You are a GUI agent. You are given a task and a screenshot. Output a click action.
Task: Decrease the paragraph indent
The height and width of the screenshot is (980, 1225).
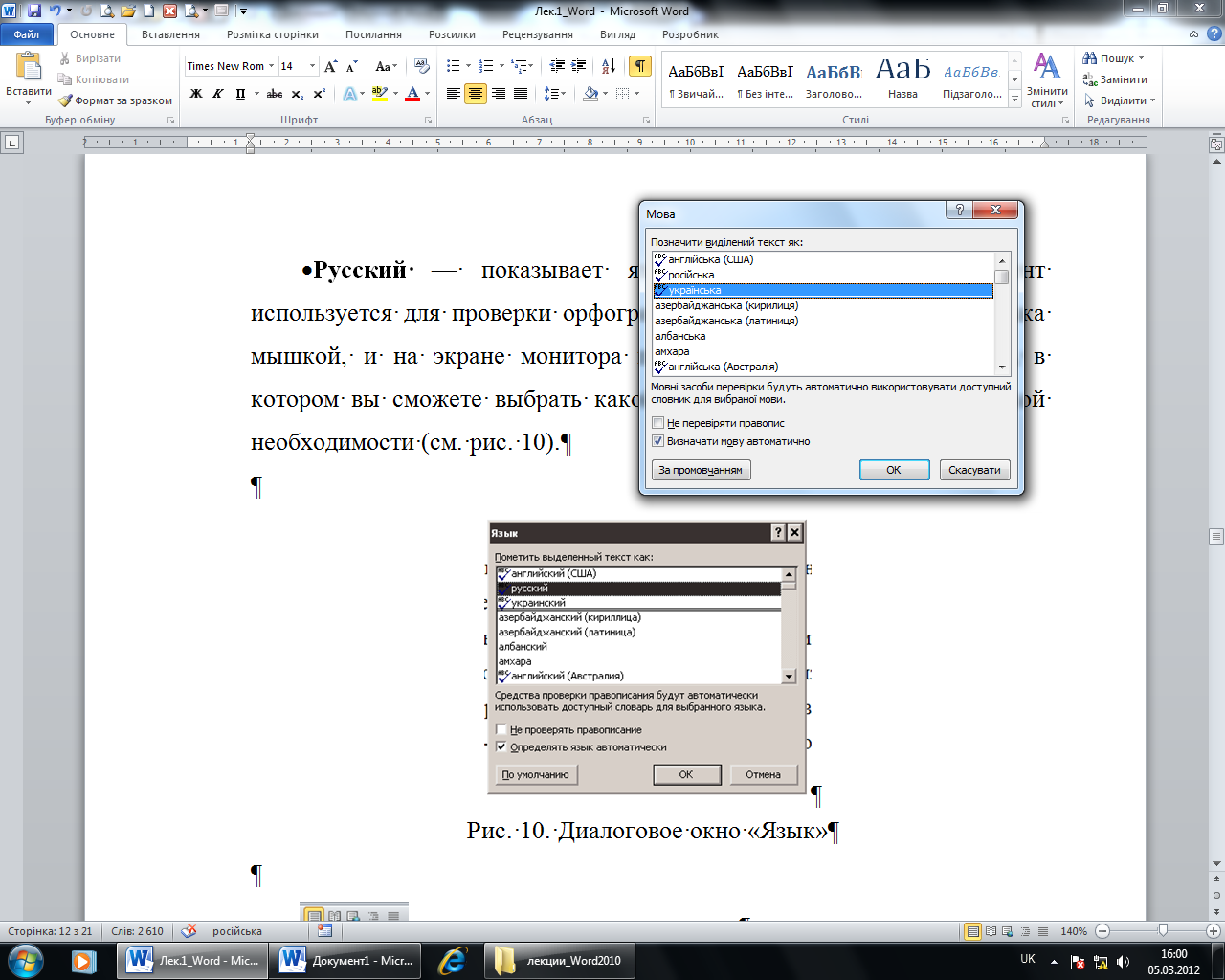pyautogui.click(x=557, y=66)
